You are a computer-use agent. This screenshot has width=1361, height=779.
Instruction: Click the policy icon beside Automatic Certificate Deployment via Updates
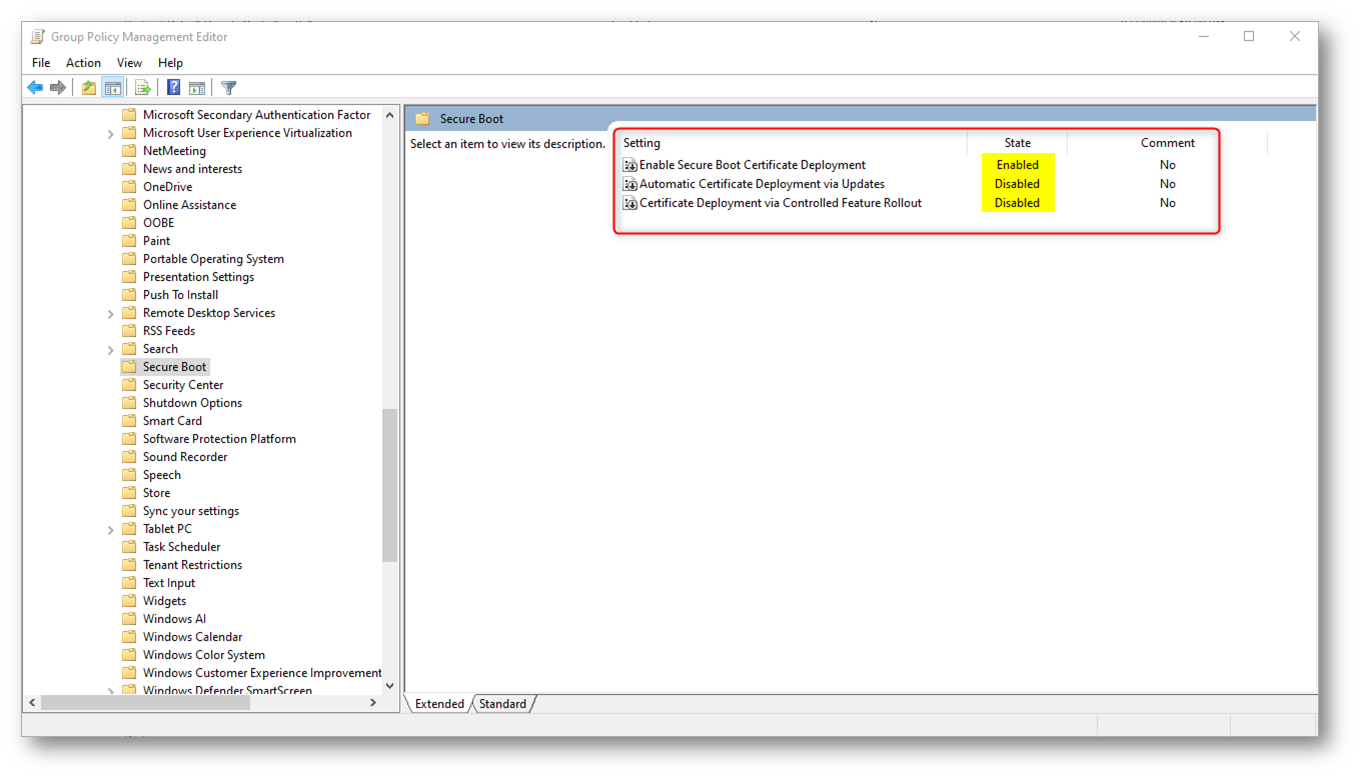(x=630, y=184)
